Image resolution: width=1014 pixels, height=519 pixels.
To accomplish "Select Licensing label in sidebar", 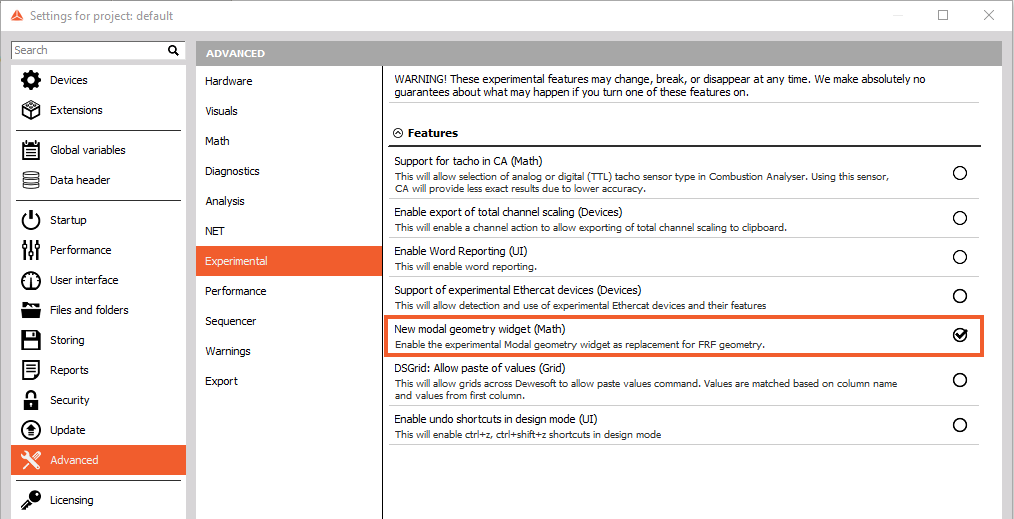I will (x=72, y=500).
